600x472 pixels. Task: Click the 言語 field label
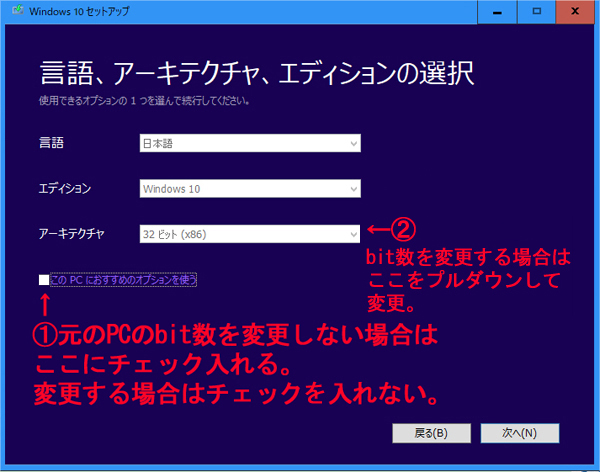[x=51, y=143]
